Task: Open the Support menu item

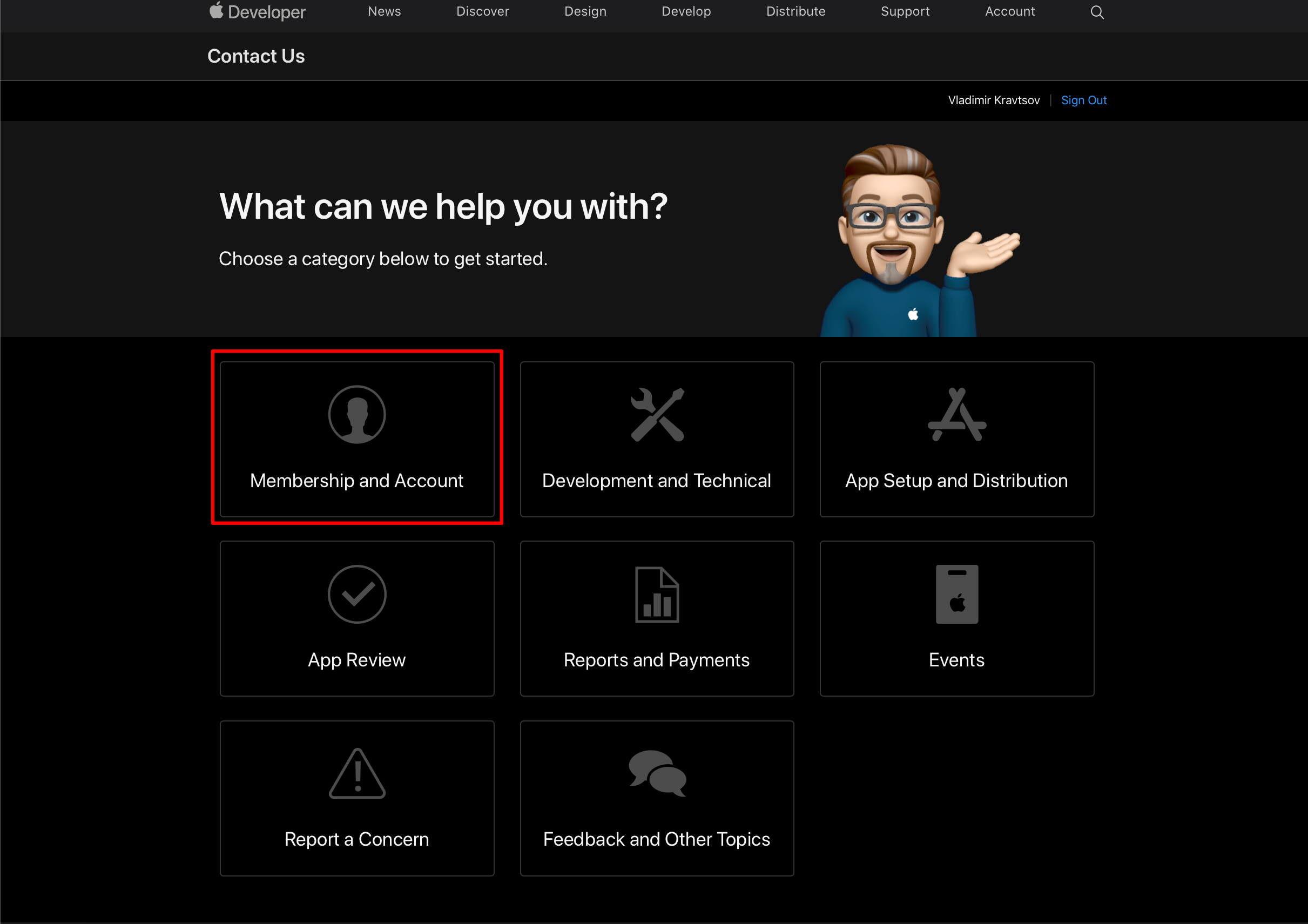Action: click(x=905, y=11)
